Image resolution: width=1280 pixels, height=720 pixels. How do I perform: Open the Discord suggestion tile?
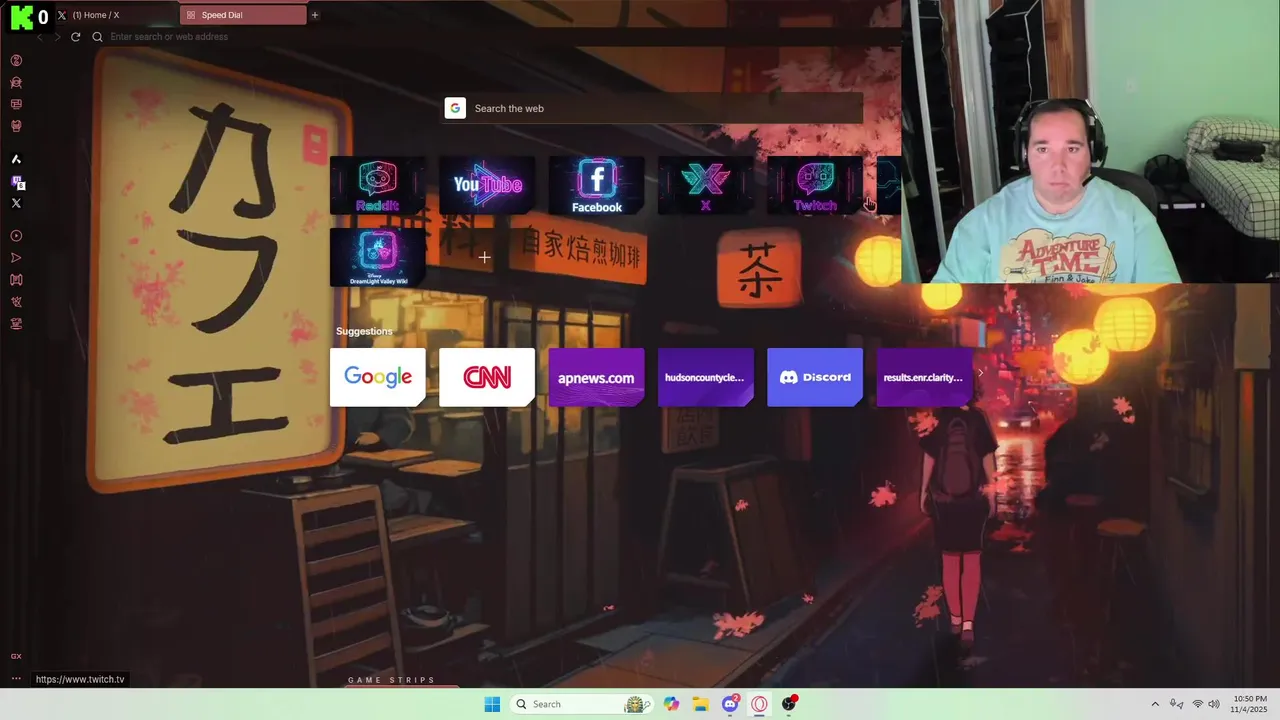coord(815,377)
